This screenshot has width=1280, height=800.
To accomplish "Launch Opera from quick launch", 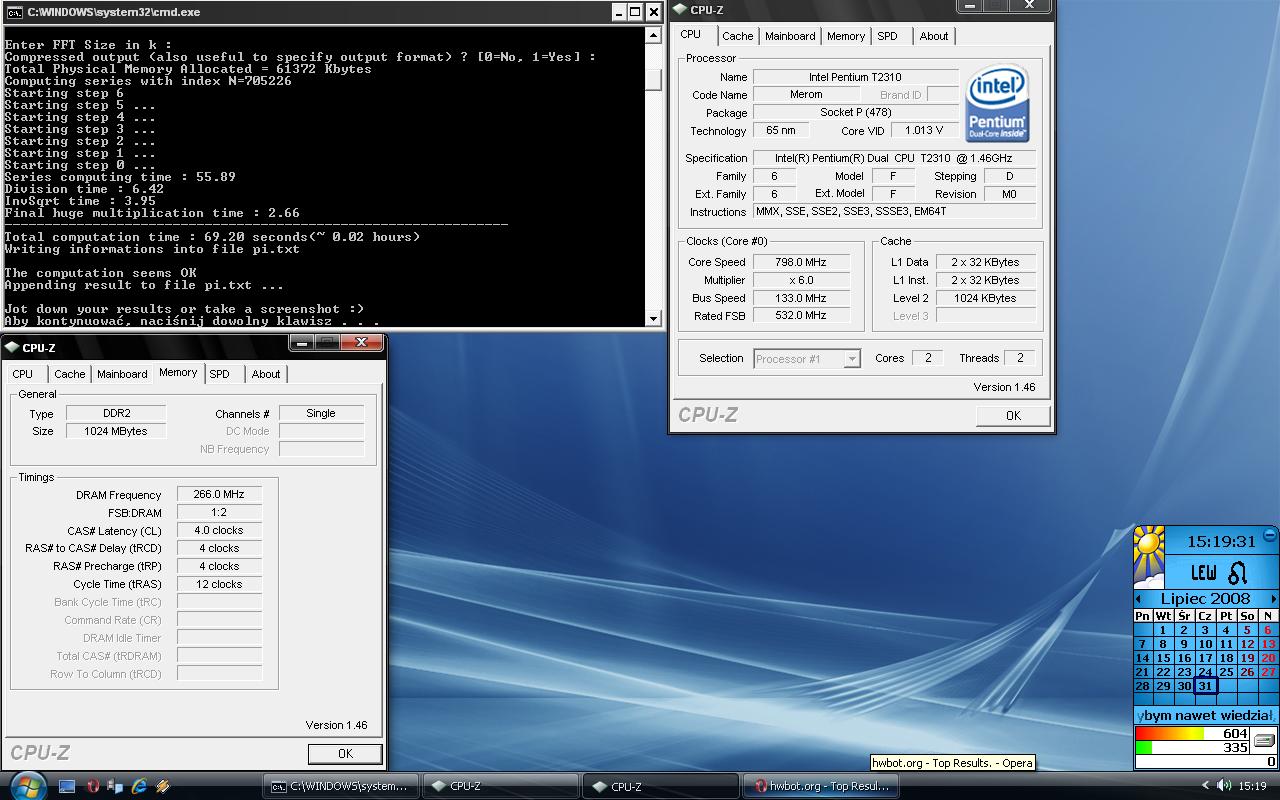I will tap(92, 786).
